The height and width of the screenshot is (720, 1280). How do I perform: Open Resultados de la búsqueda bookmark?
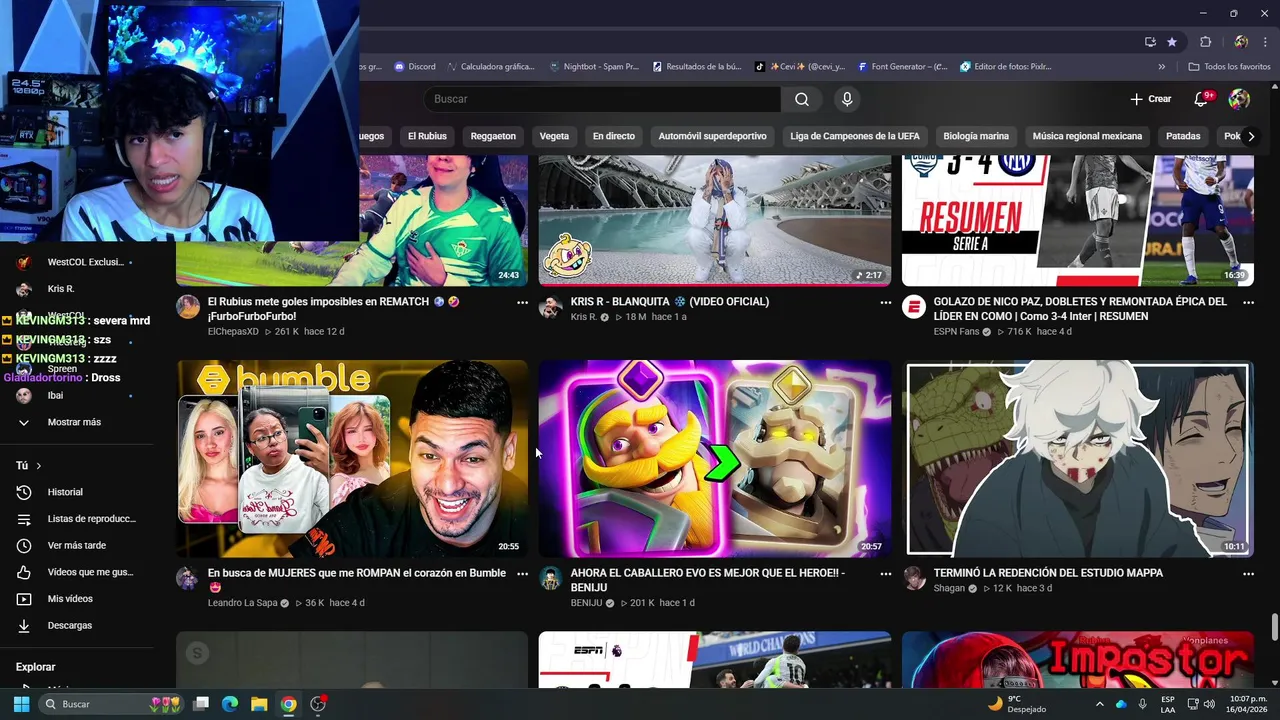tap(697, 67)
